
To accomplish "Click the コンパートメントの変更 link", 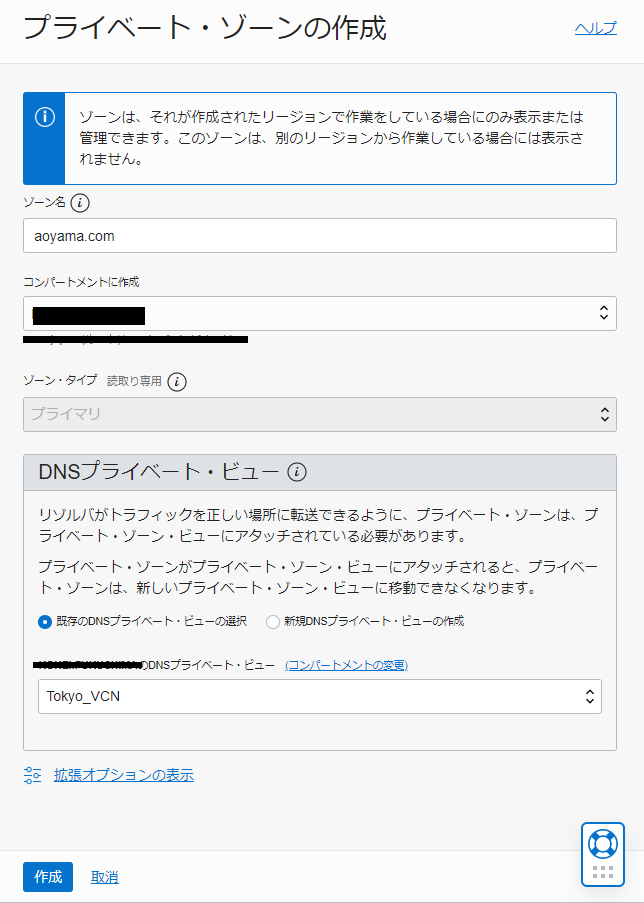I will [347, 665].
